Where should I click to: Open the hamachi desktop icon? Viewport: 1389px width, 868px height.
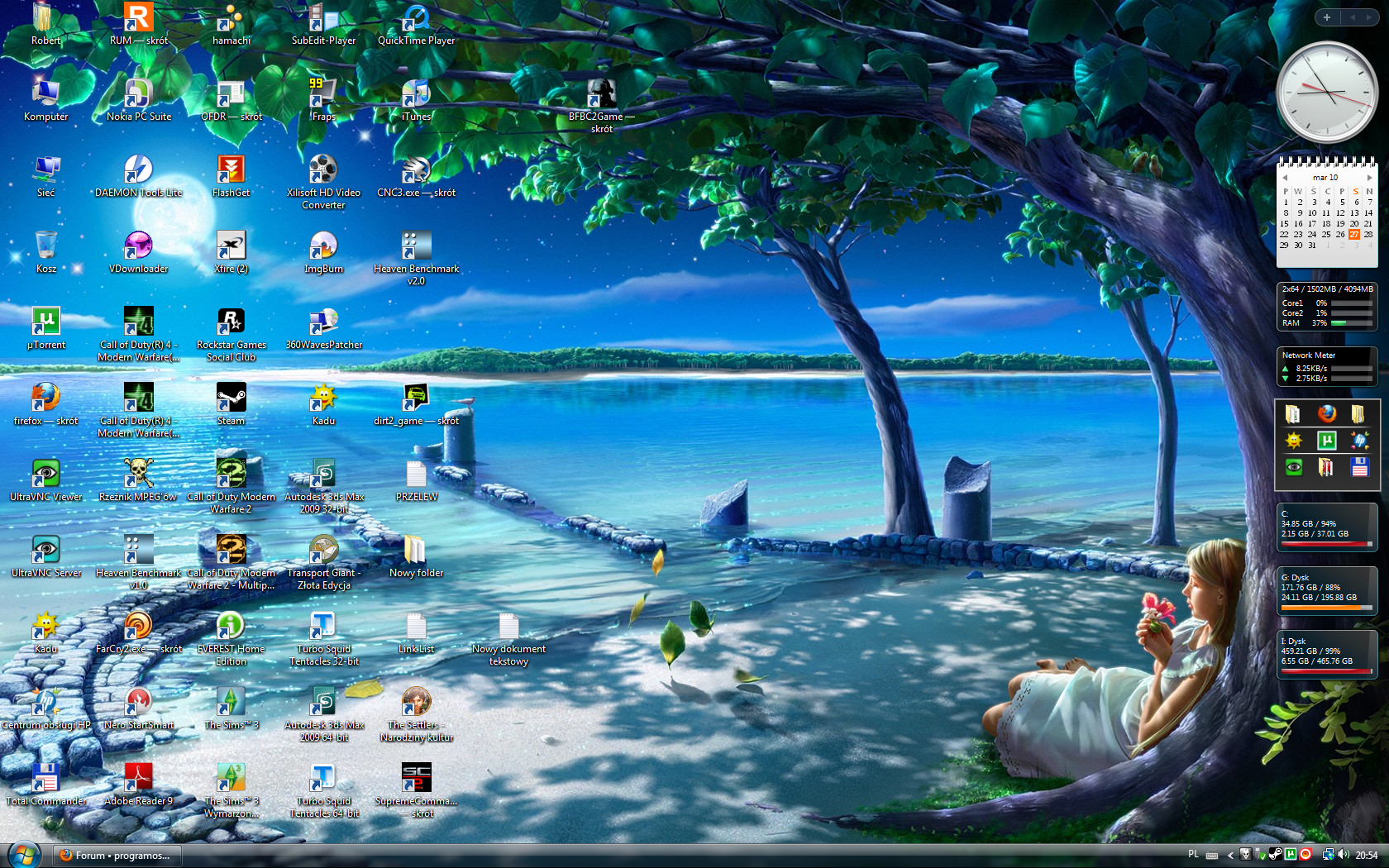point(231,17)
